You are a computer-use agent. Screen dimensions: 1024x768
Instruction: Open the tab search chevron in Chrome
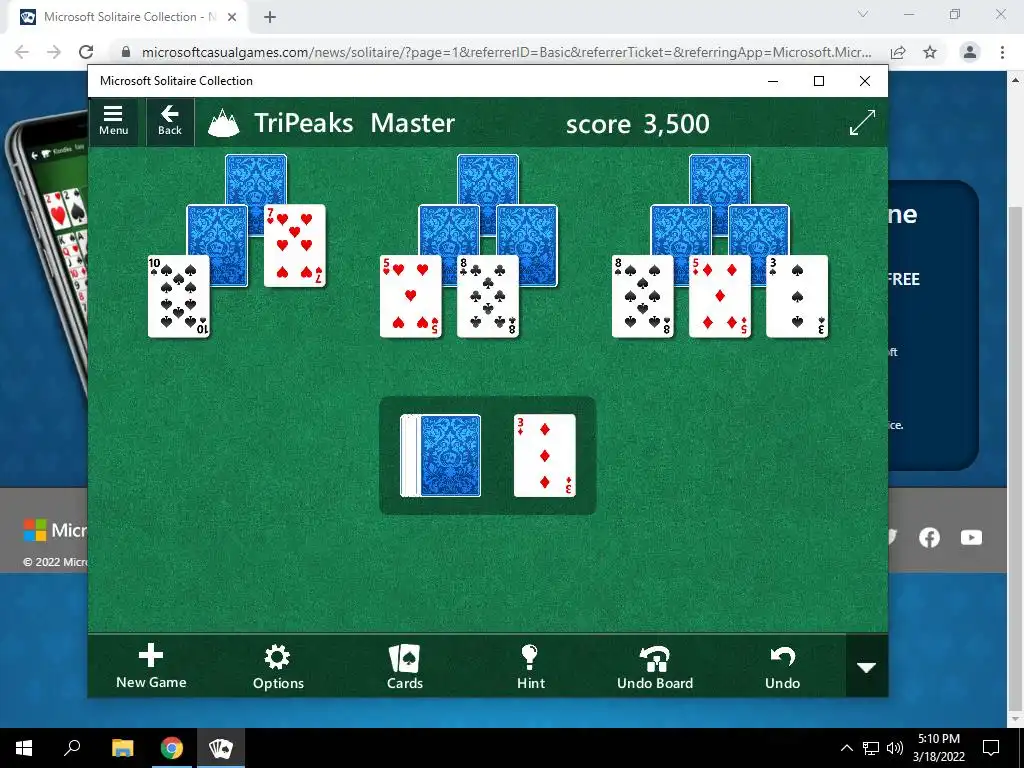(863, 14)
